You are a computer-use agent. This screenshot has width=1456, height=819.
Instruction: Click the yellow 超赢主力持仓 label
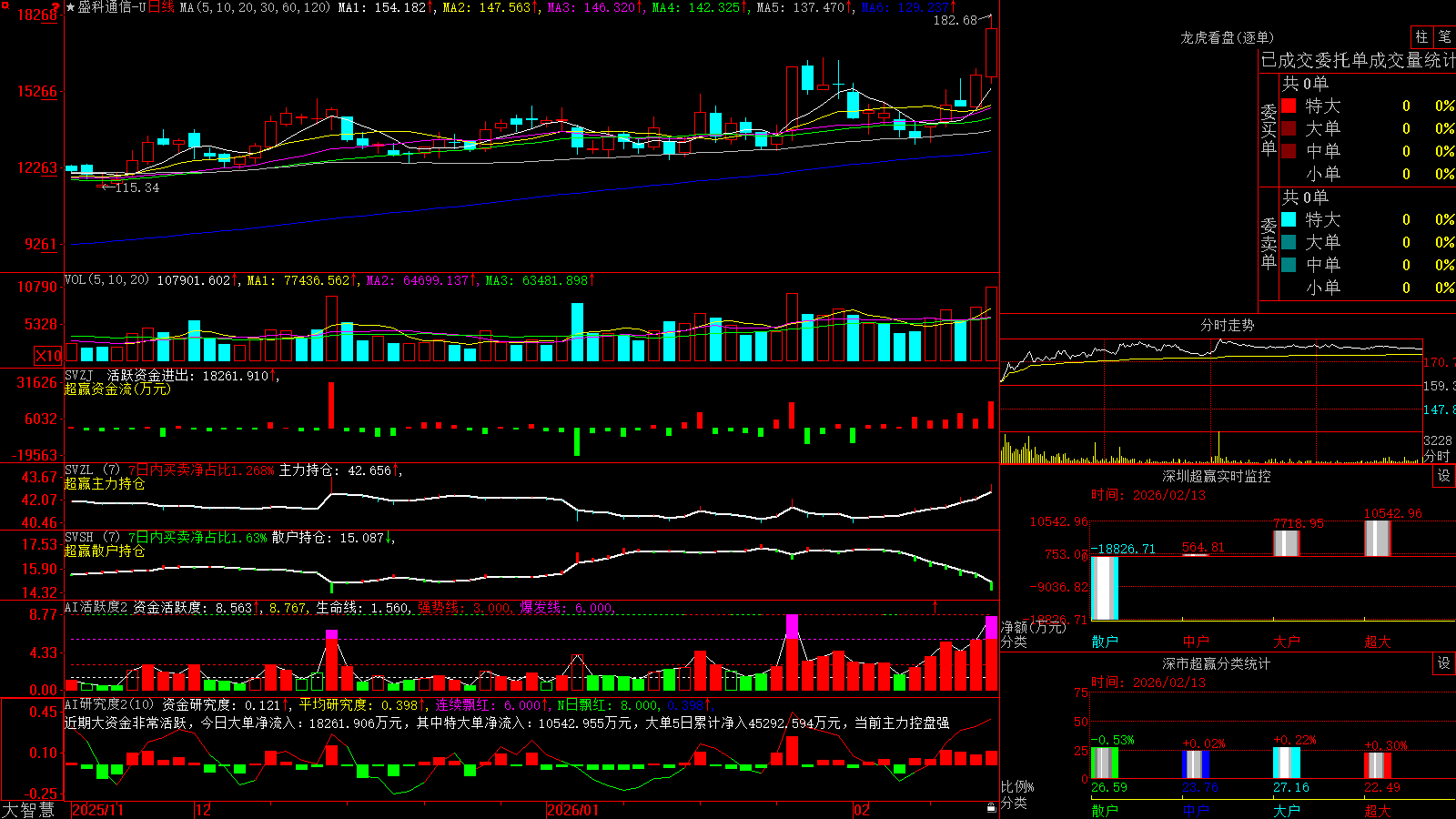tap(105, 483)
